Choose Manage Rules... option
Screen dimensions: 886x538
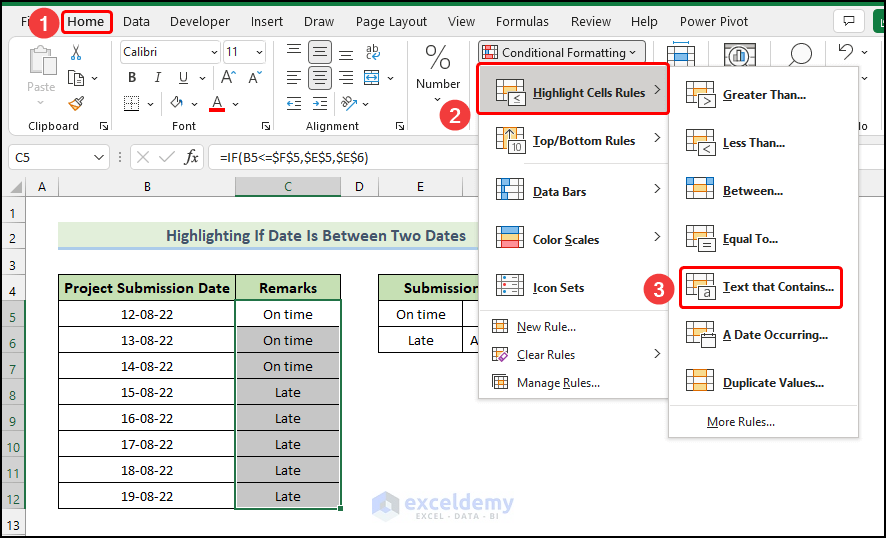pyautogui.click(x=573, y=383)
